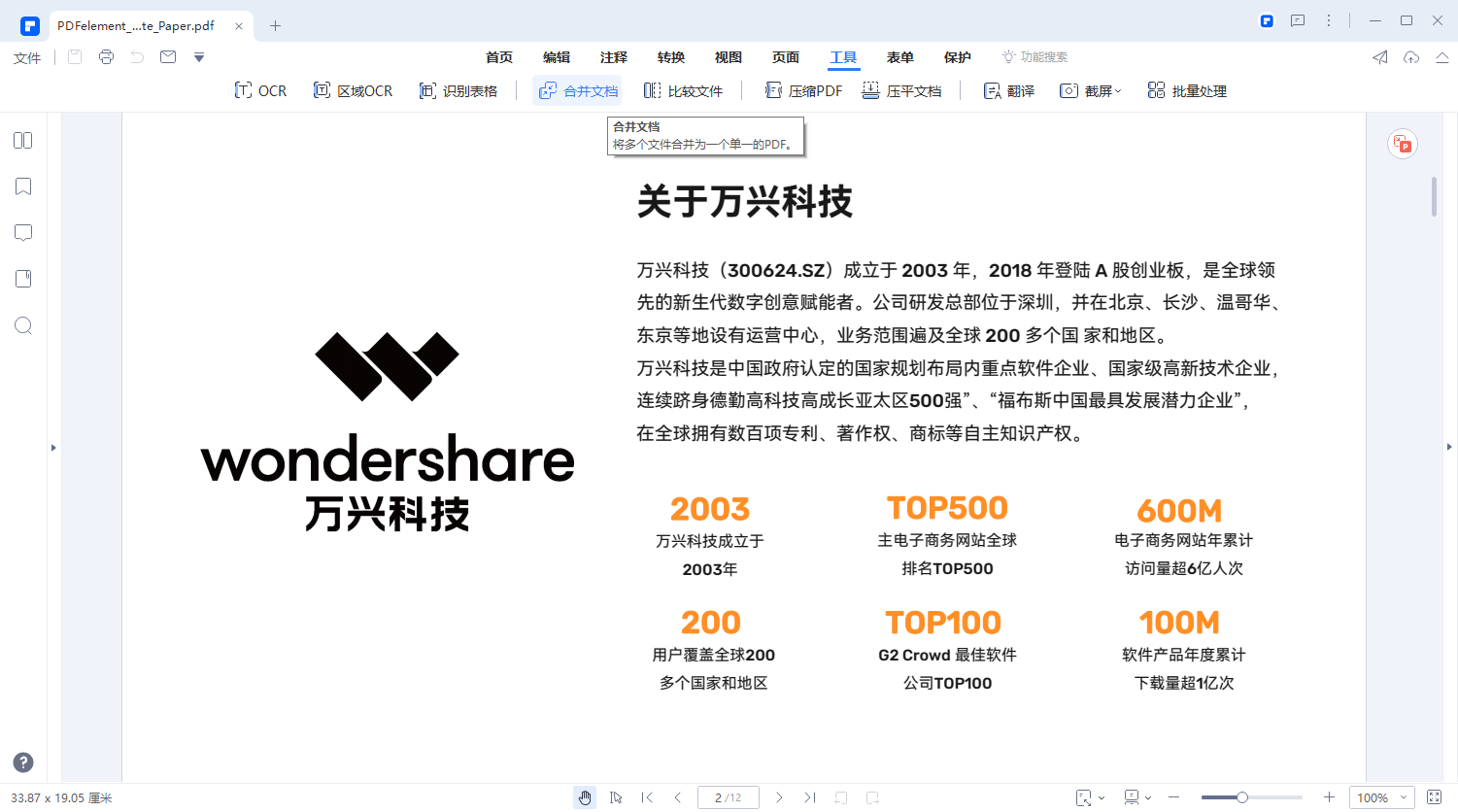Screen dimensions: 1458x812
Task: Activate the hand pan tool
Action: pyautogui.click(x=585, y=796)
